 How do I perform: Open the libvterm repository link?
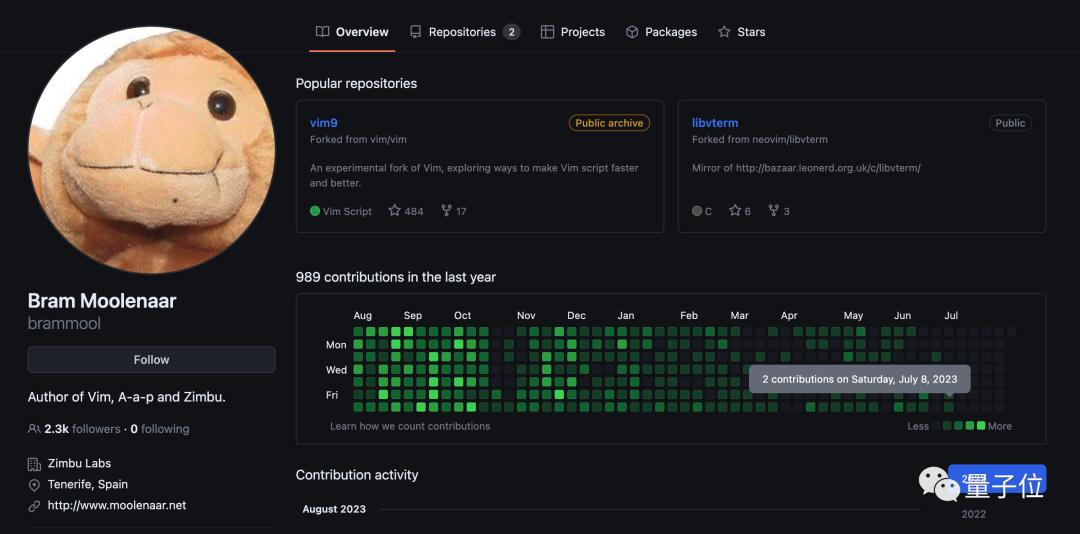click(715, 123)
